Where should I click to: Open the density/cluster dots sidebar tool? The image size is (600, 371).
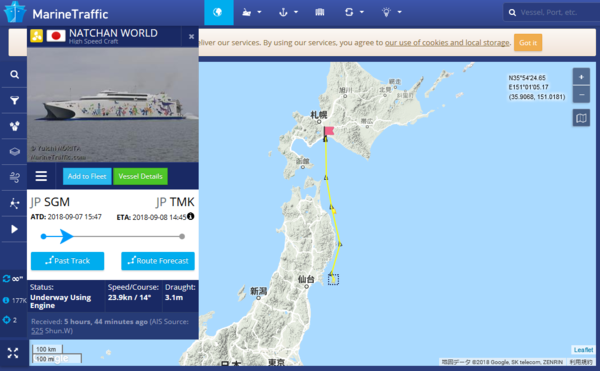(14, 126)
